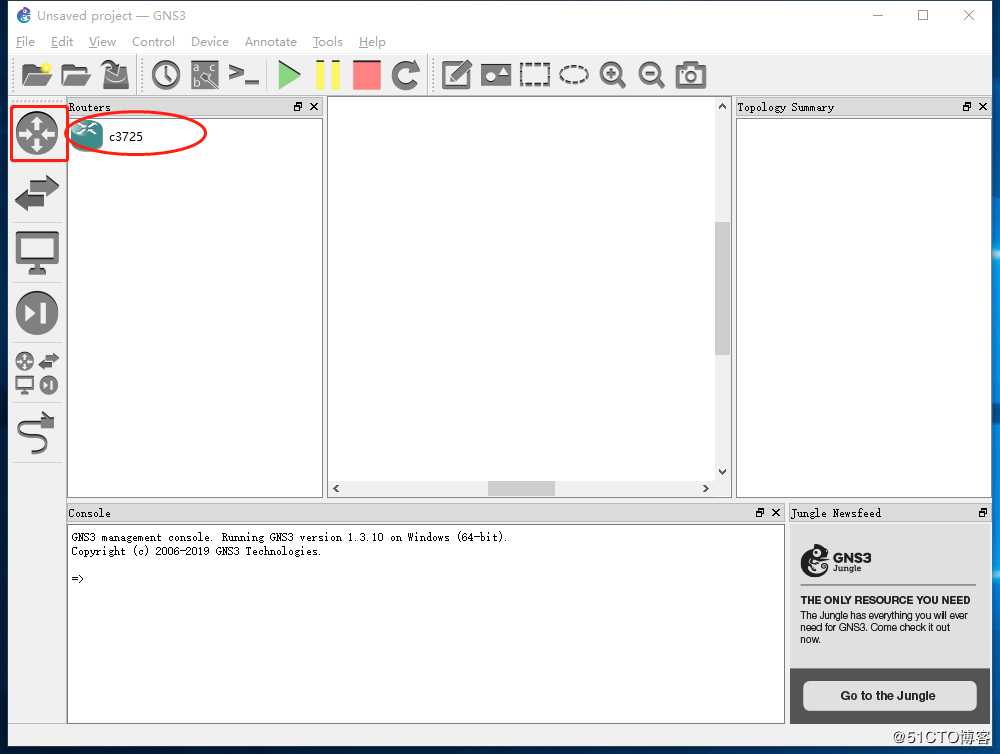Open the Control menu
Image resolution: width=1000 pixels, height=754 pixels.
(x=153, y=41)
